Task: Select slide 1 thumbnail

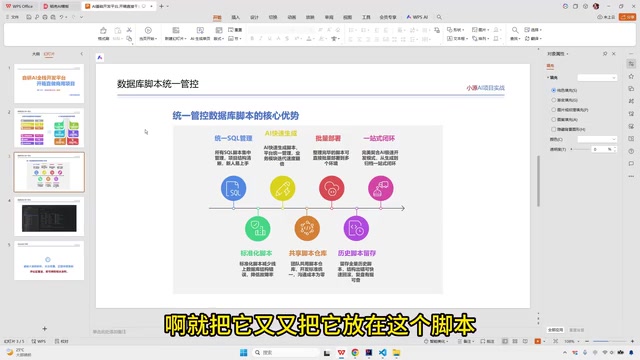Action: [49, 83]
